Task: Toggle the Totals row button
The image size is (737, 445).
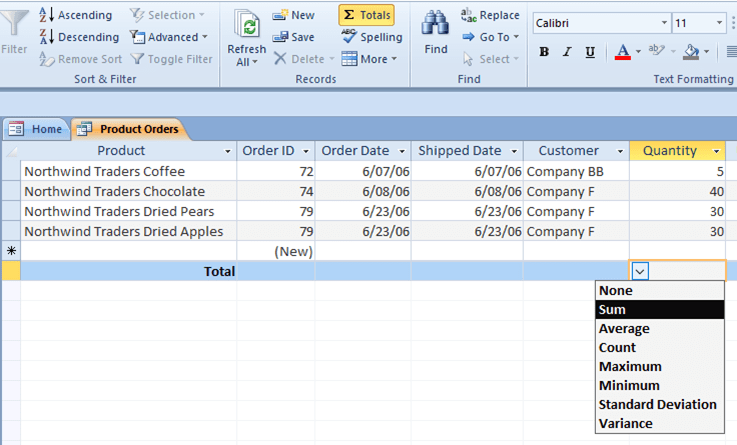Action: click(x=367, y=15)
